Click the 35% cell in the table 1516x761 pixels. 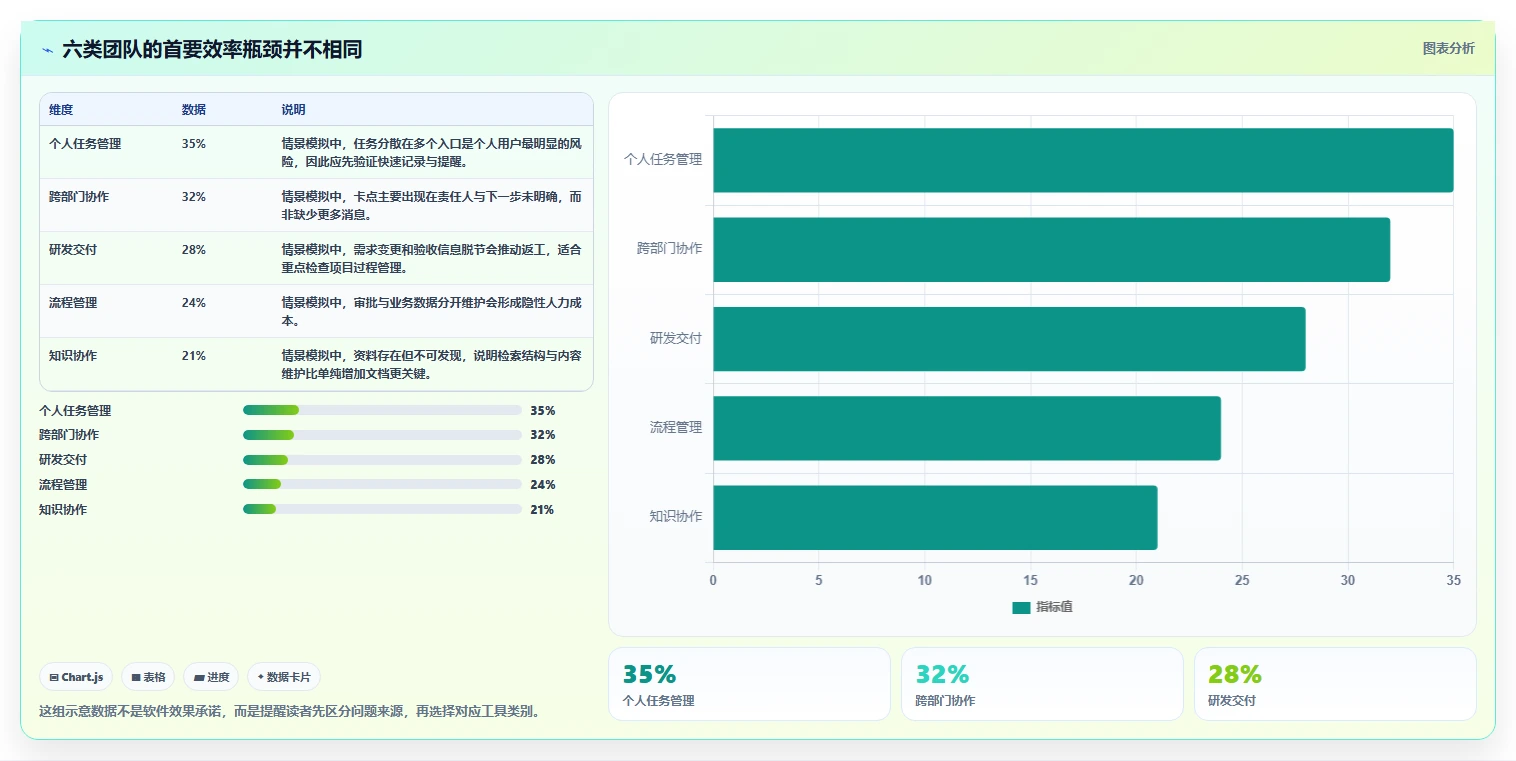tap(194, 144)
